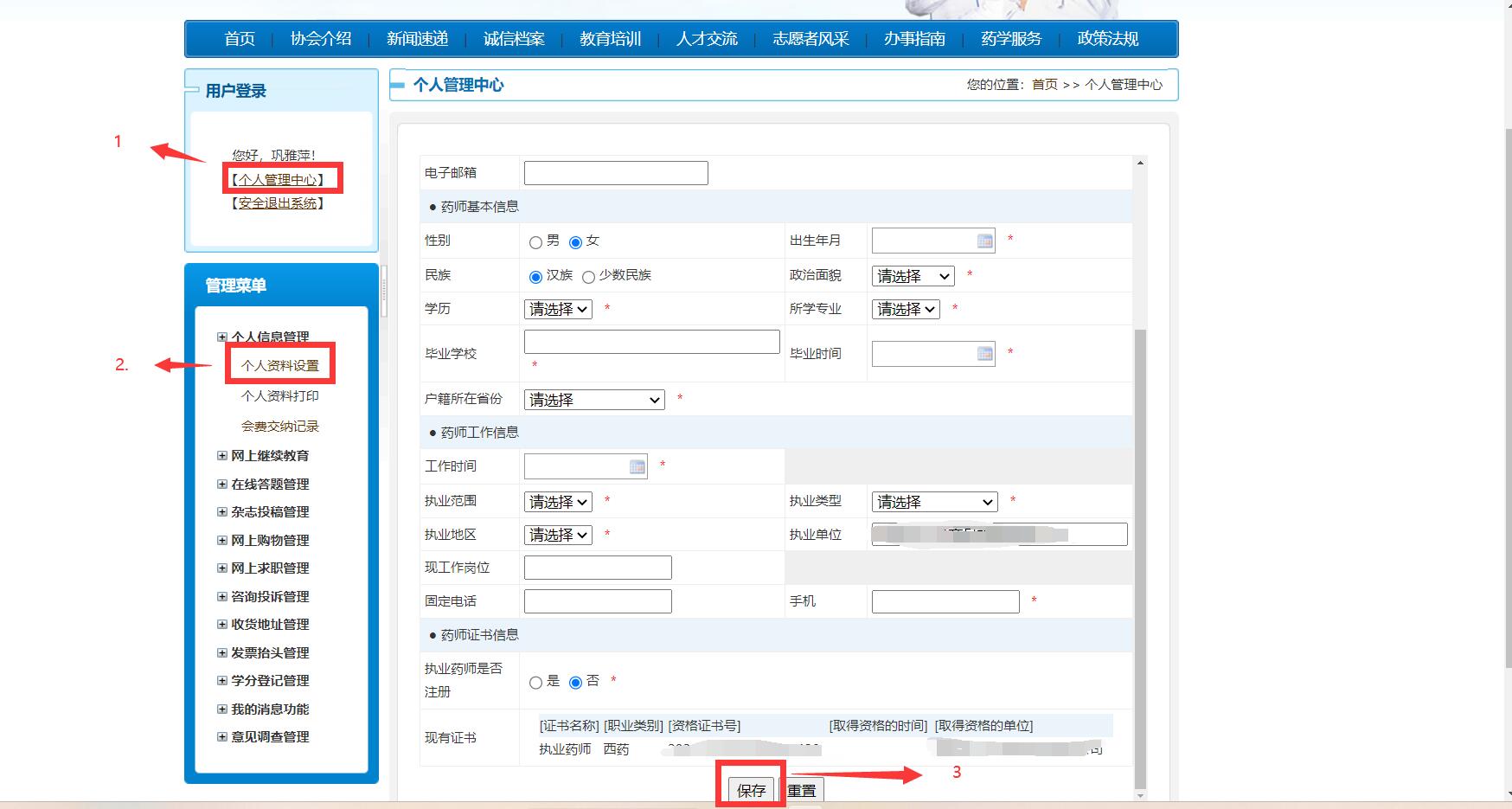The image size is (1512, 809).
Task: Choose 是 for 执业药师是否注册
Action: click(x=535, y=683)
